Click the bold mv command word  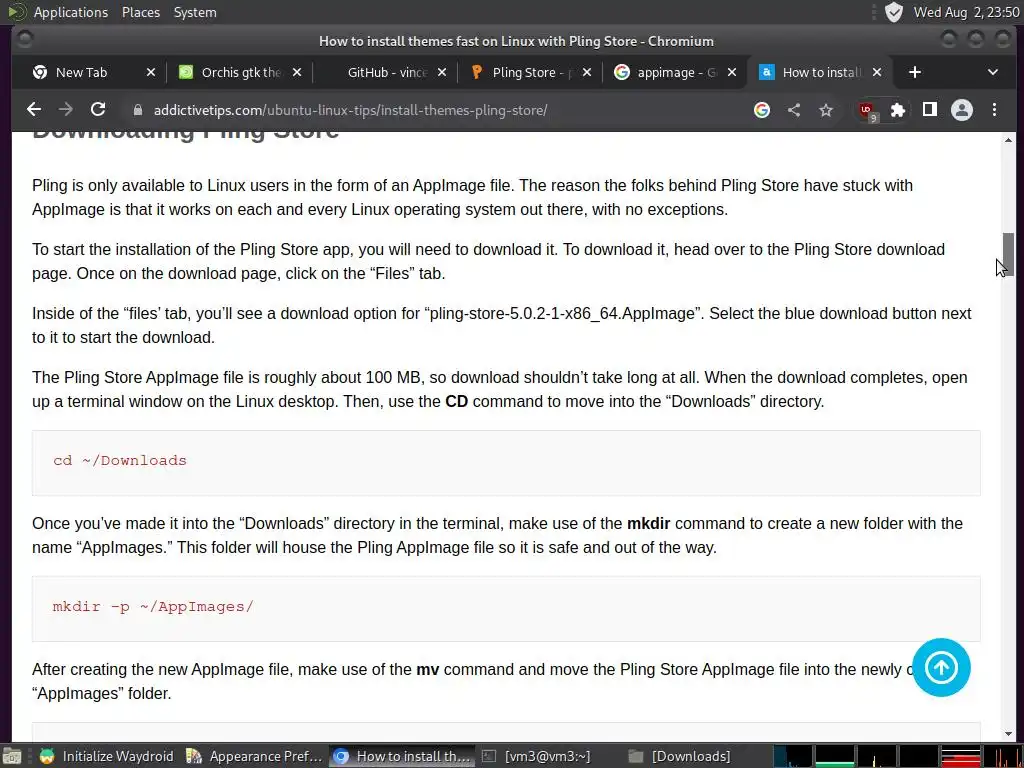(428, 670)
